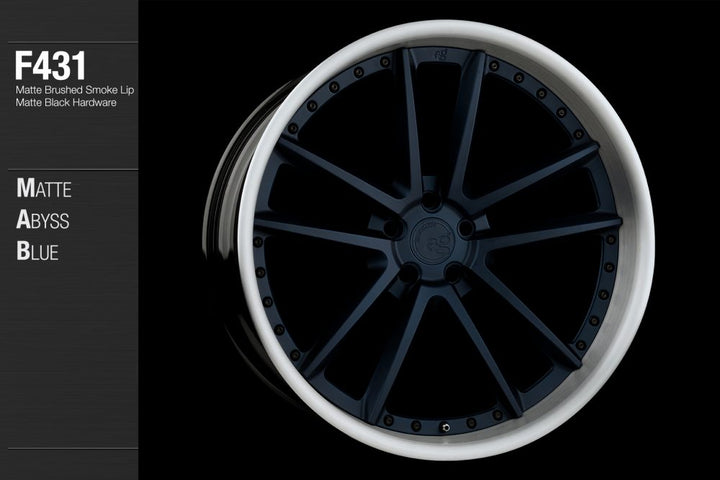Select the F431 model title
The image size is (720, 480).
(x=50, y=68)
